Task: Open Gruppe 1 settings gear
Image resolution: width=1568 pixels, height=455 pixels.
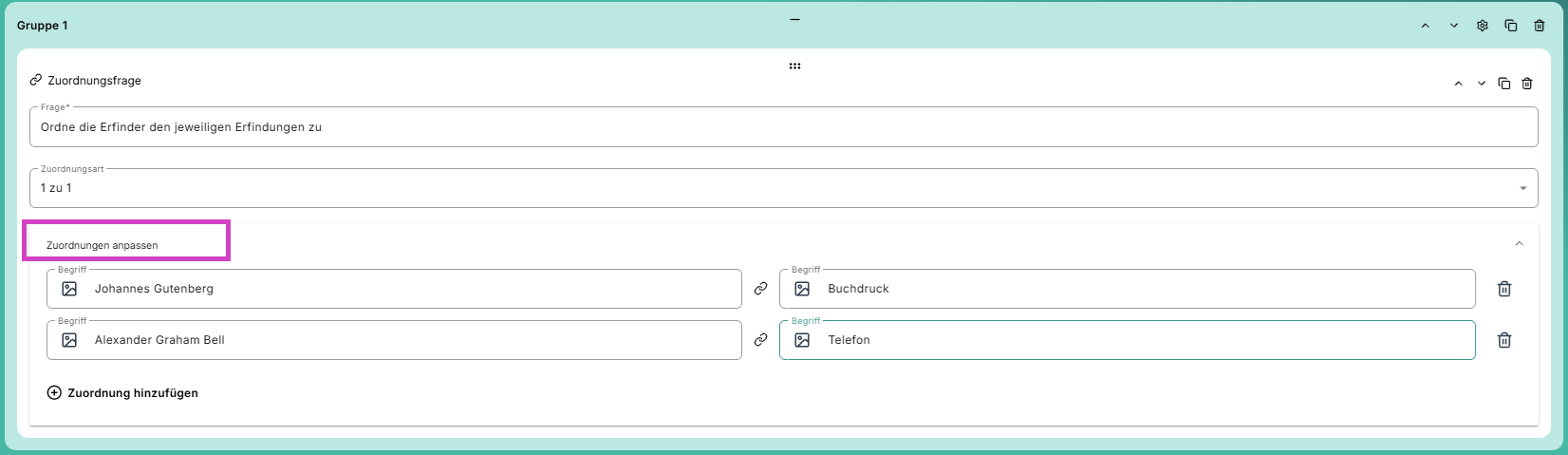Action: (x=1482, y=26)
